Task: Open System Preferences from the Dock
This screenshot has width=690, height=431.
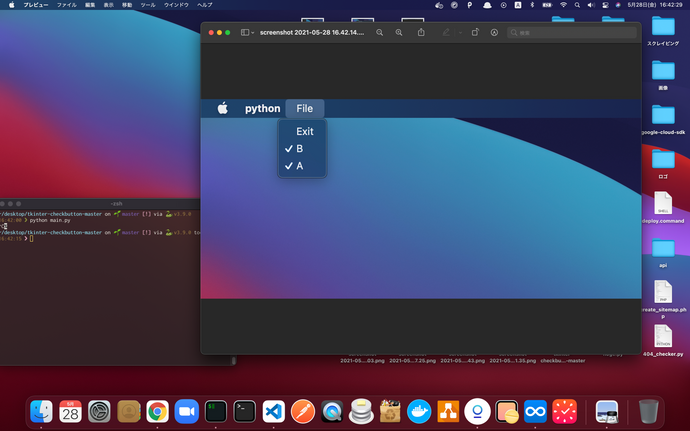Action: point(99,412)
